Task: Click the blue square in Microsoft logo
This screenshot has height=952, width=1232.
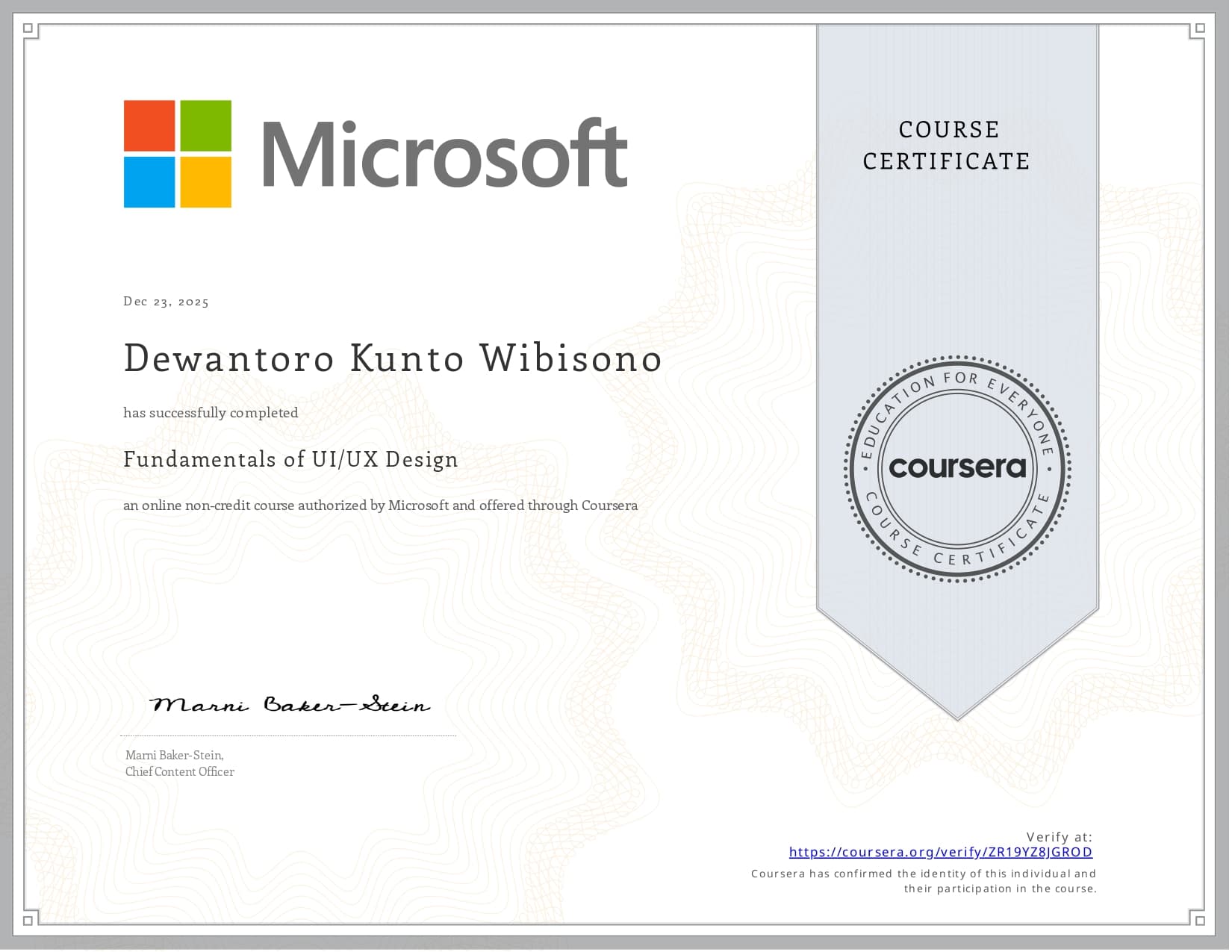Action: tap(149, 181)
